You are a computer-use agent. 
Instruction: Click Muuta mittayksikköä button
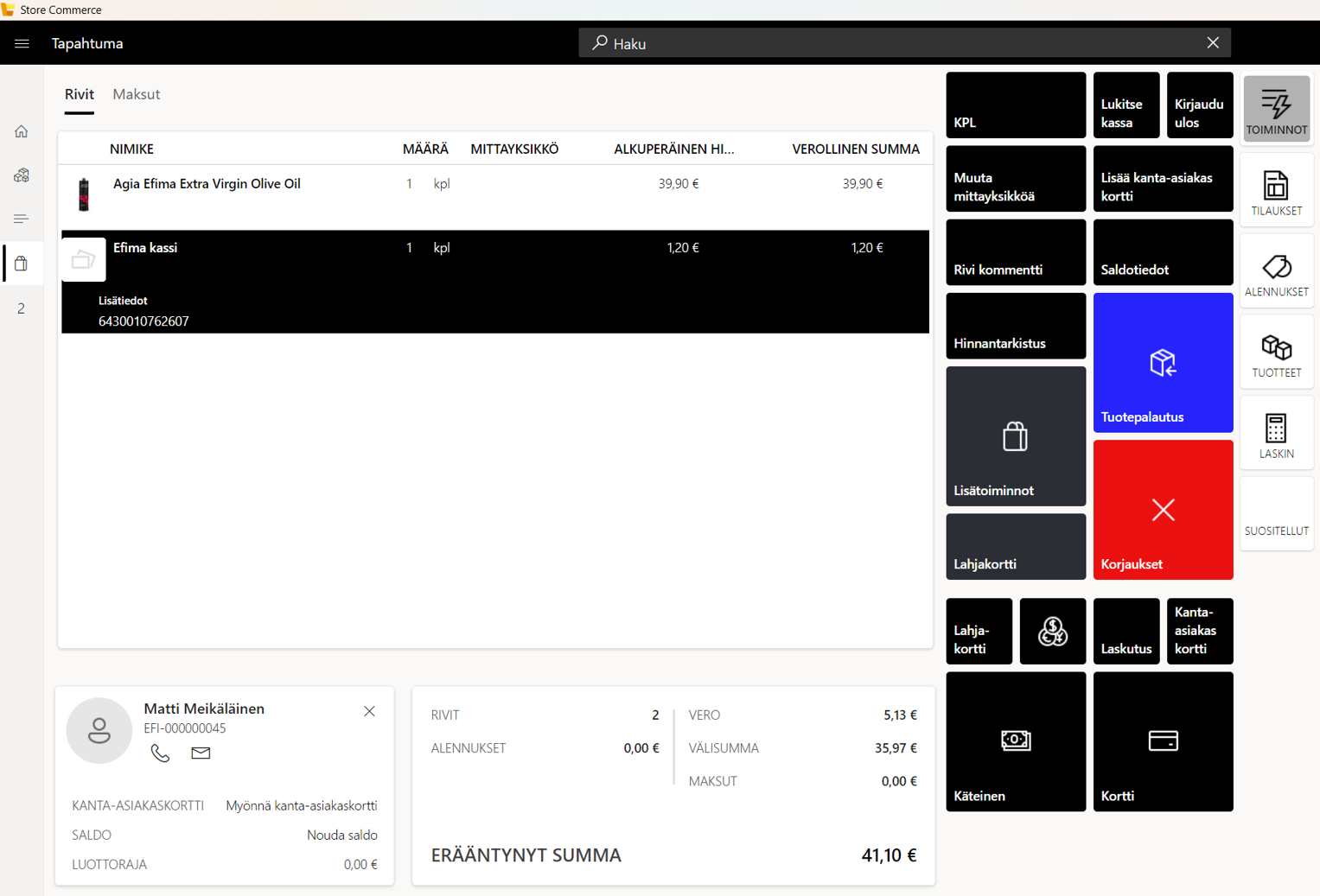coord(1016,178)
